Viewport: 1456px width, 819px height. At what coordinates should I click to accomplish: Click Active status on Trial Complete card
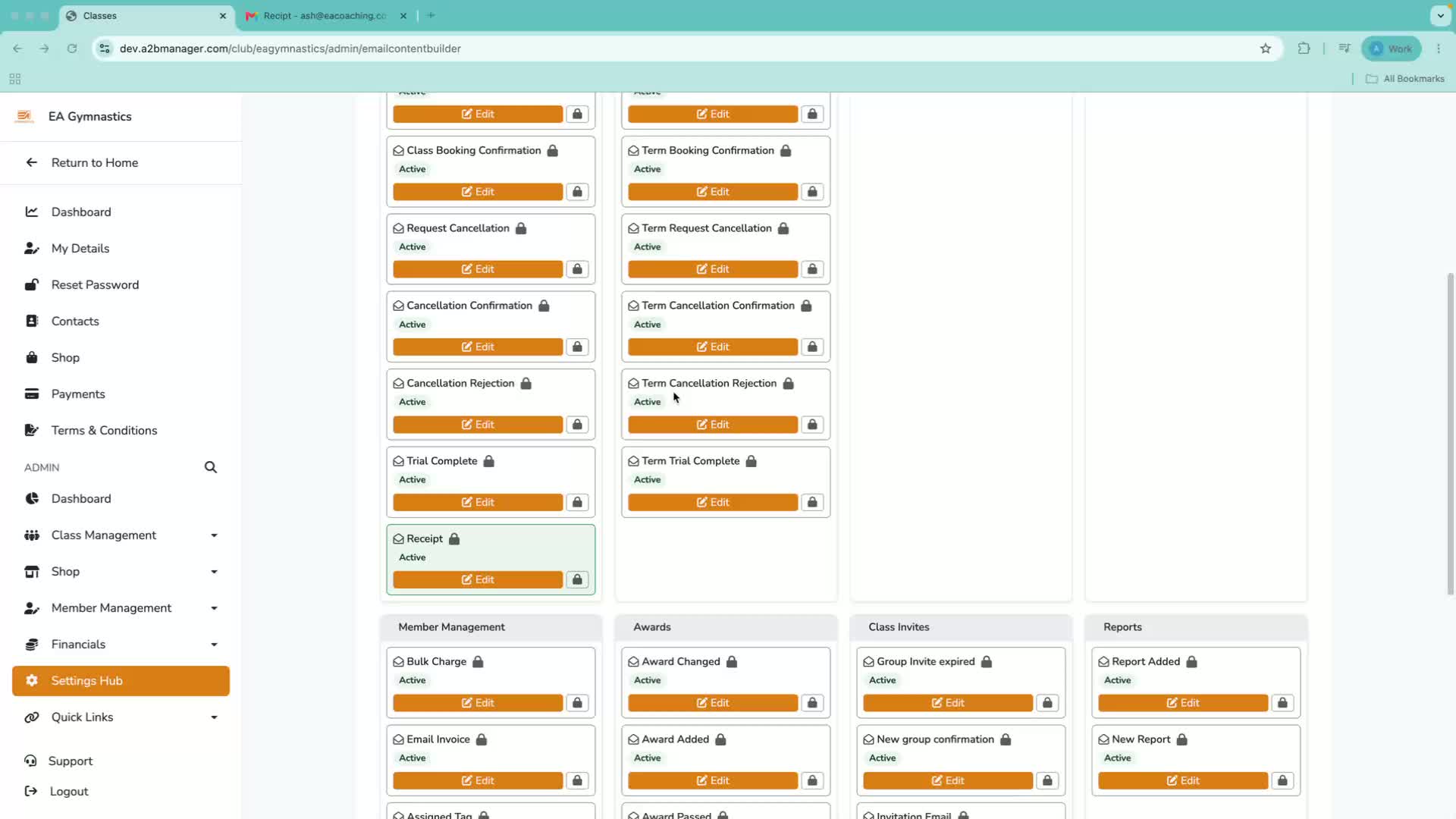pos(413,480)
